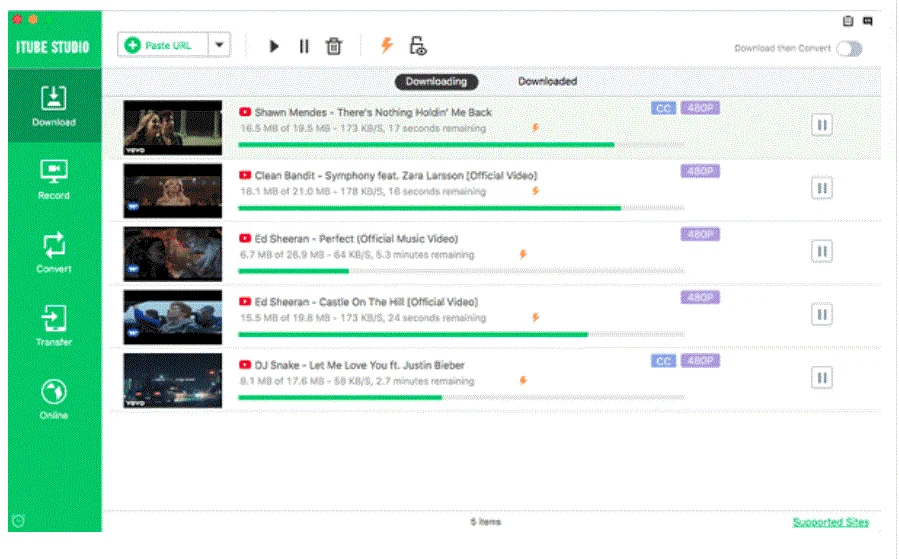Click 480P badge on Castle On The Hill row
Screen dimensions: 899x559
(x=700, y=297)
